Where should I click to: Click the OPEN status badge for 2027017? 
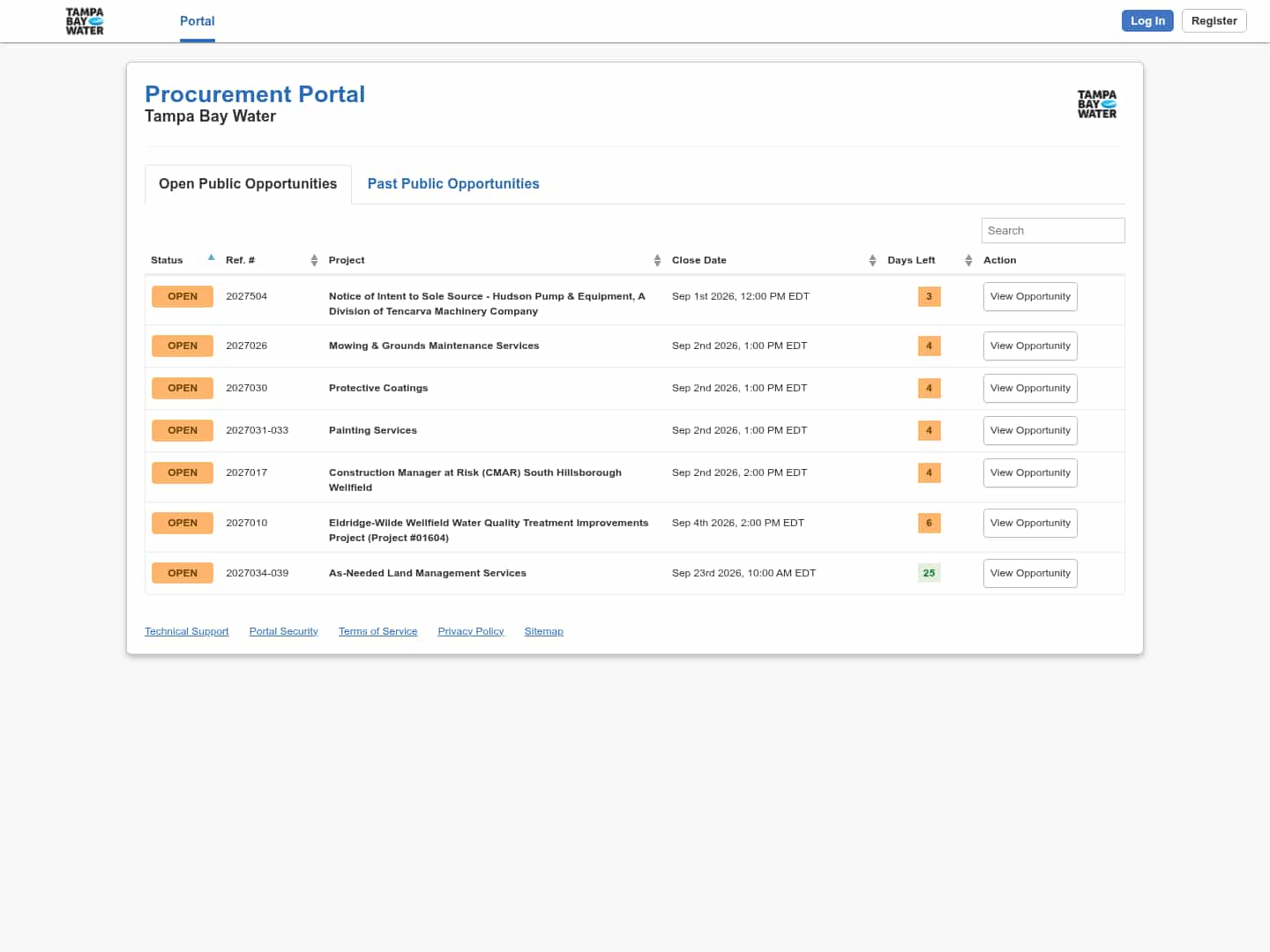pos(183,472)
